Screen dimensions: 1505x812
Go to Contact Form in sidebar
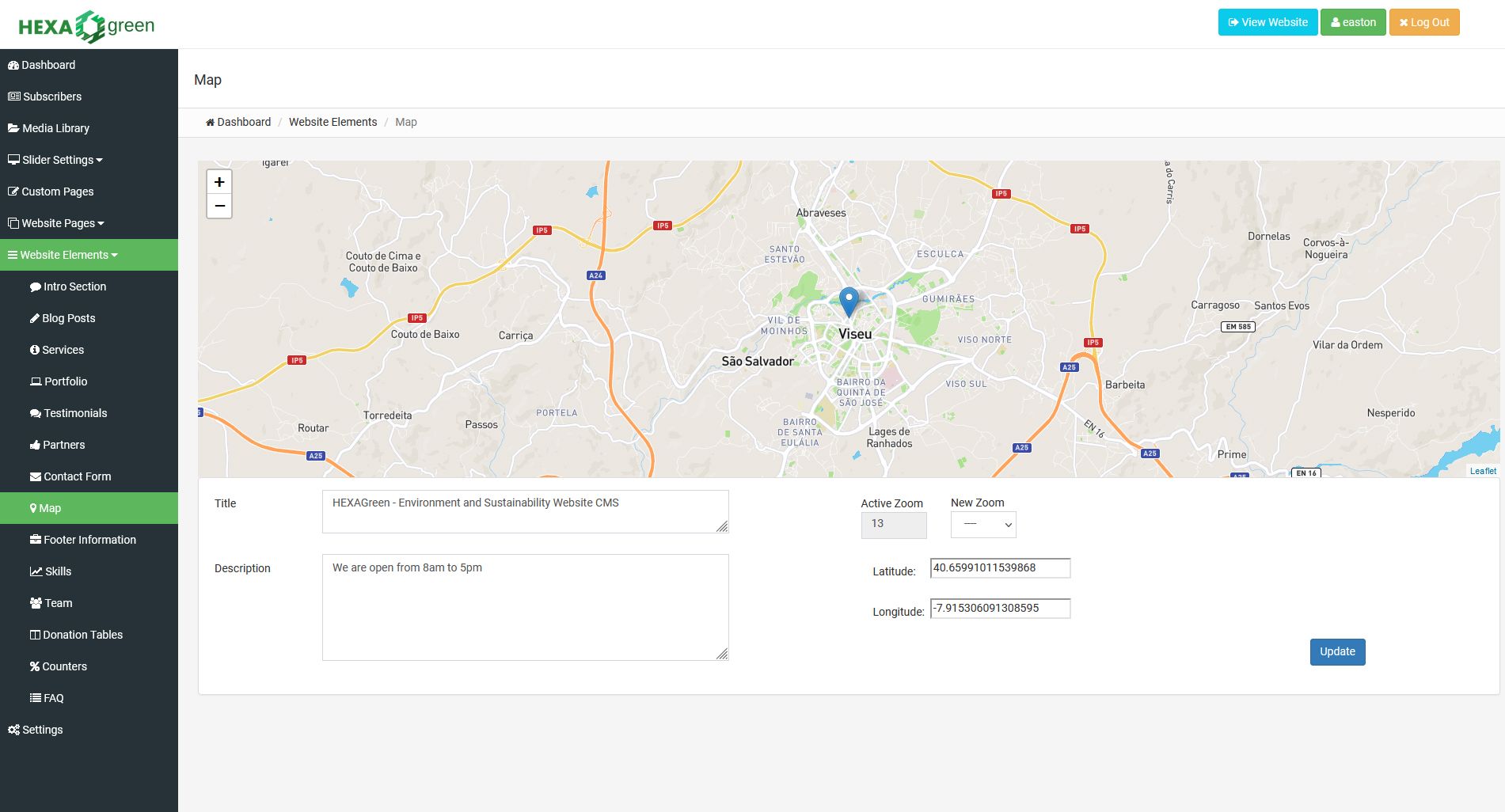pyautogui.click(x=77, y=476)
